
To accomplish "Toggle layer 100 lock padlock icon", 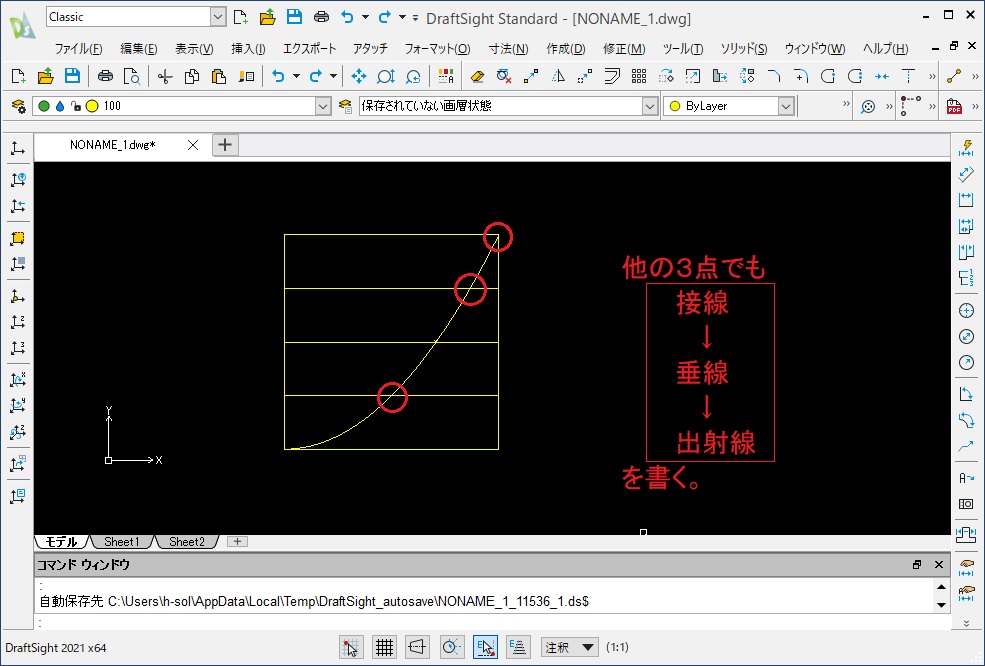I will (x=76, y=106).
